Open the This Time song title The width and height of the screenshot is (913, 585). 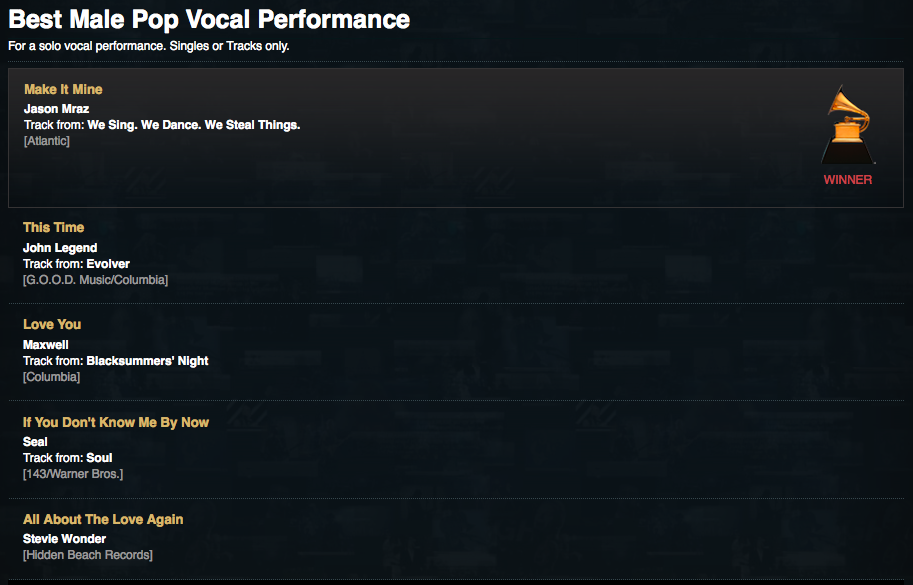[x=54, y=228]
